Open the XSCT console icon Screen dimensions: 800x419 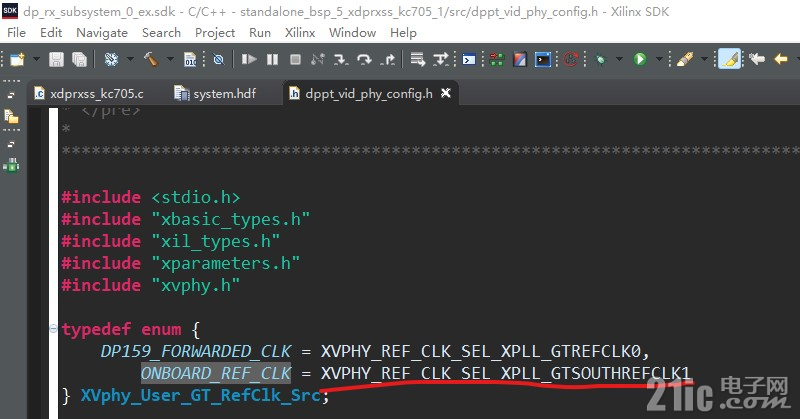[543, 60]
